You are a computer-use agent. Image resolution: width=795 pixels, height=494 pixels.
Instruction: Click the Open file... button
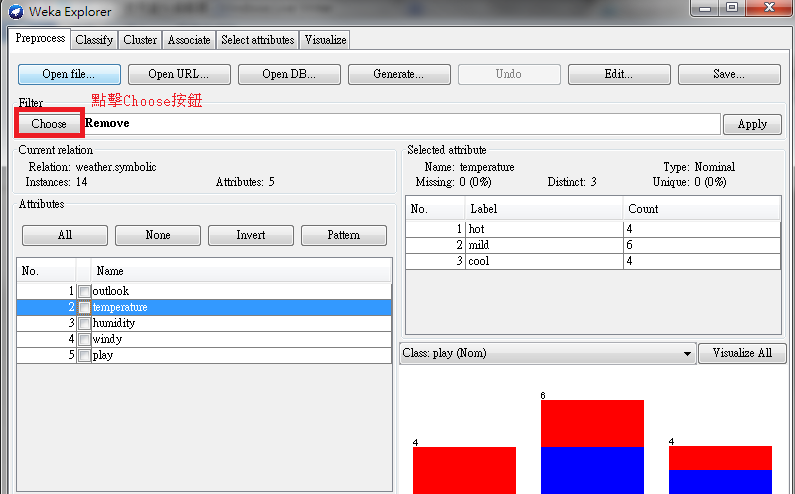pyautogui.click(x=69, y=74)
